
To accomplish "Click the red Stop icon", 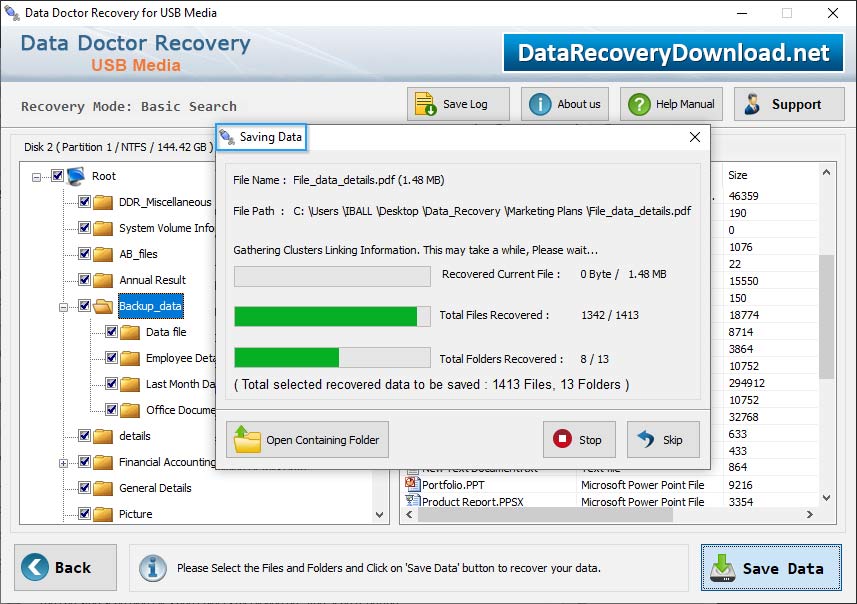I will pos(562,439).
